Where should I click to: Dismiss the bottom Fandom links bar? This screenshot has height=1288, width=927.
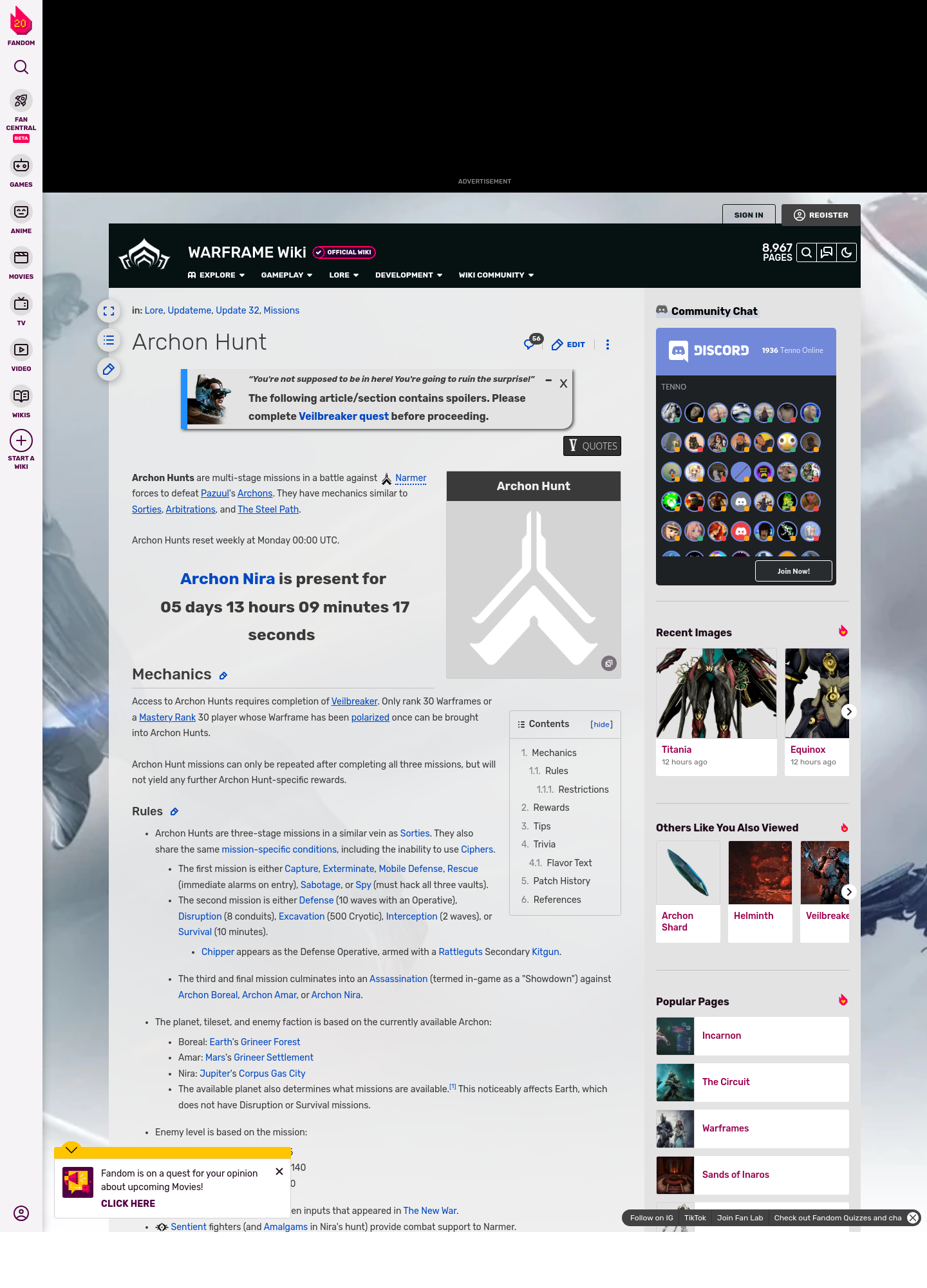[x=913, y=1218]
